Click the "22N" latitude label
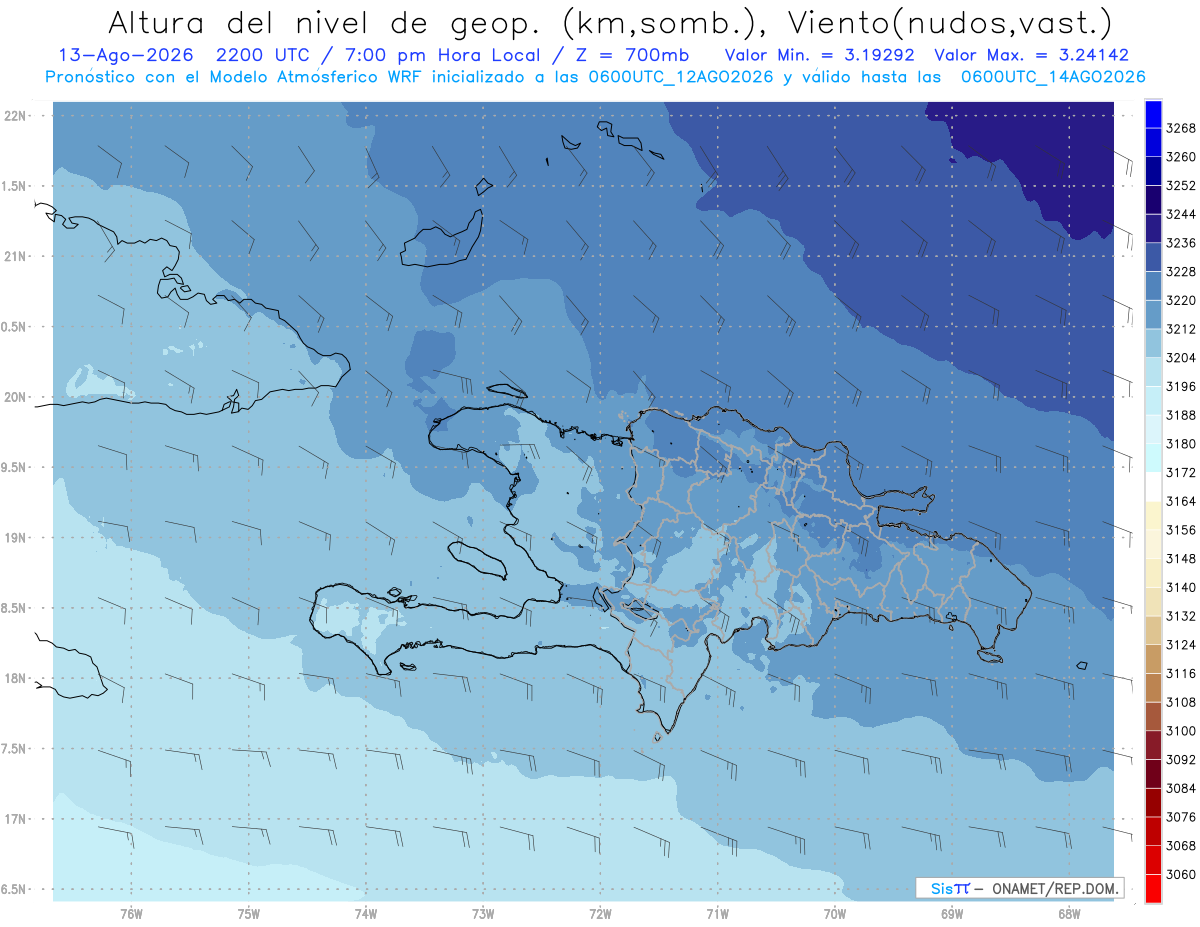 14,116
